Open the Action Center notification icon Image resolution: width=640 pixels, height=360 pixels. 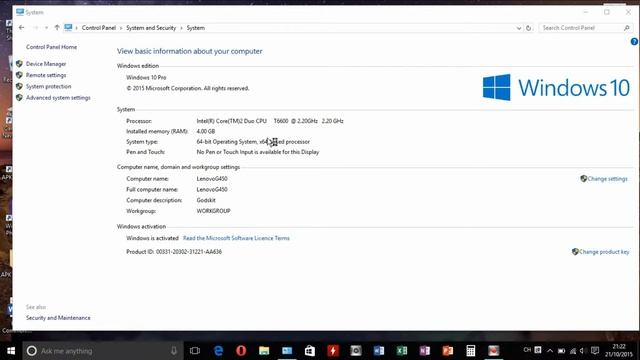595,351
